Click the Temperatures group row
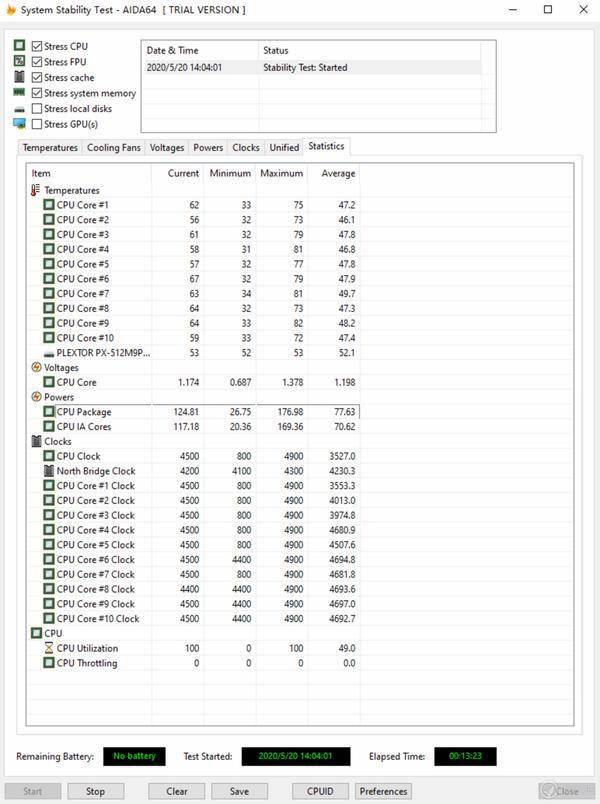 194,190
